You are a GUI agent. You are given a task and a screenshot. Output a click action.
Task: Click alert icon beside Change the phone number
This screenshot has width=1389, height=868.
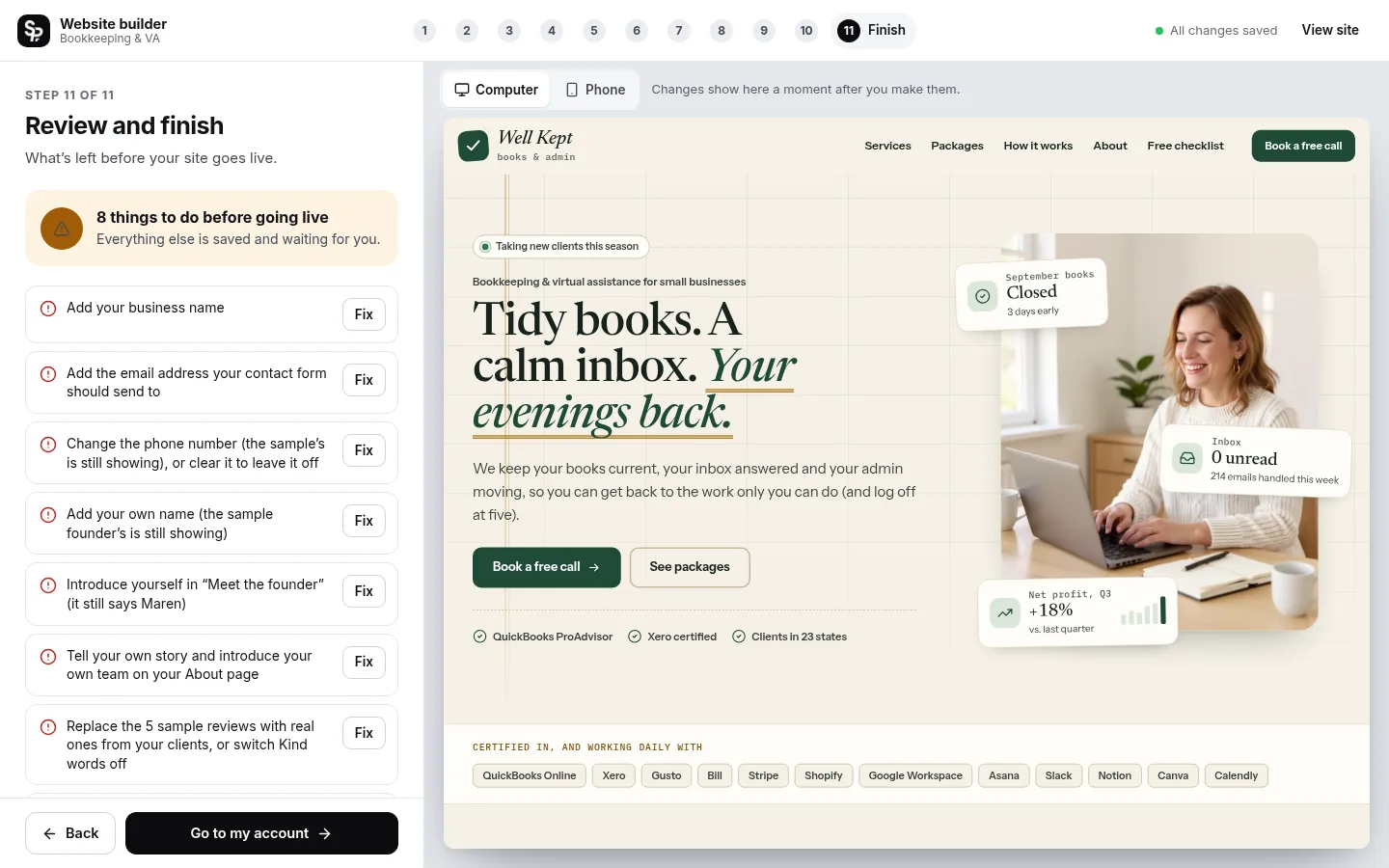click(48, 445)
